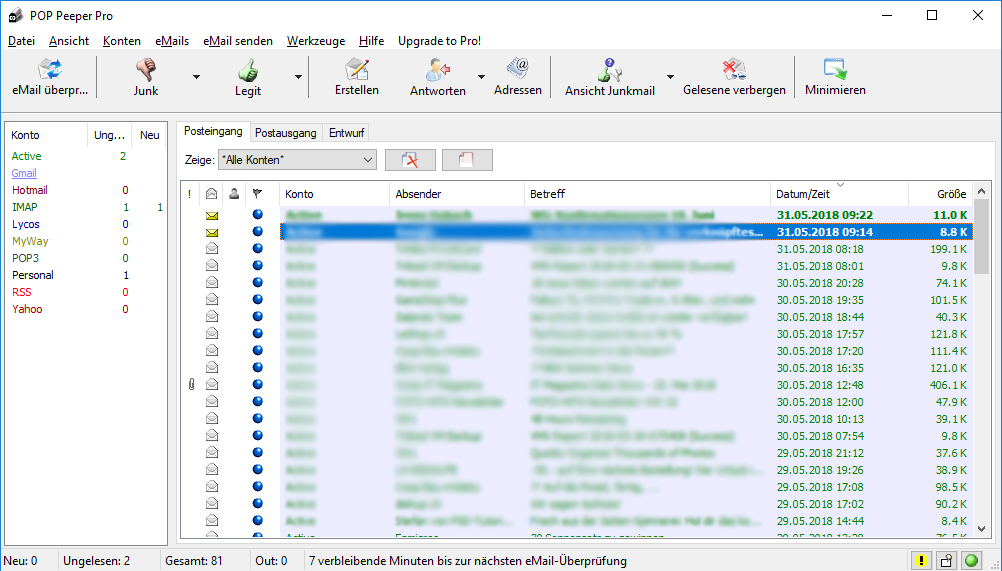
Task: Open the Legit button dropdown arrow
Action: (298, 77)
